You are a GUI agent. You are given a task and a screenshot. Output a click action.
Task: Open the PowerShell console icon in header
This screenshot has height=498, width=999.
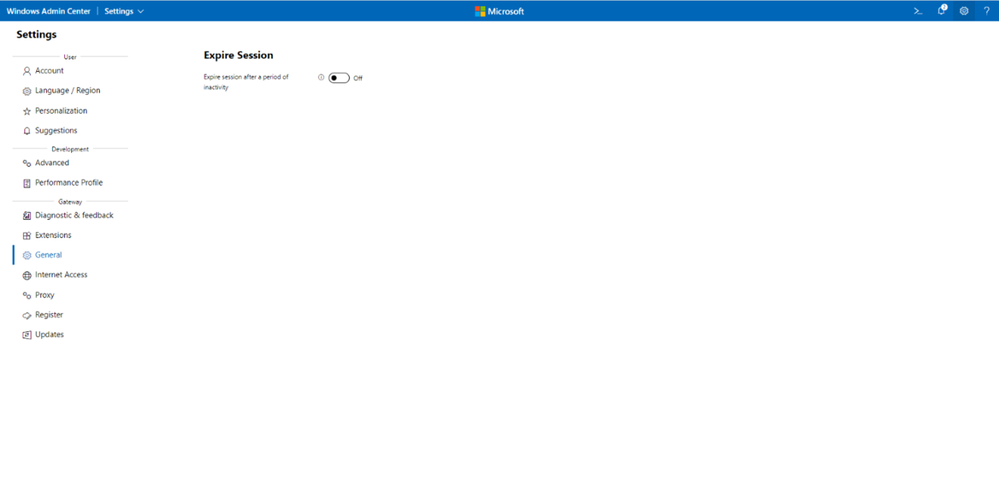[x=918, y=11]
